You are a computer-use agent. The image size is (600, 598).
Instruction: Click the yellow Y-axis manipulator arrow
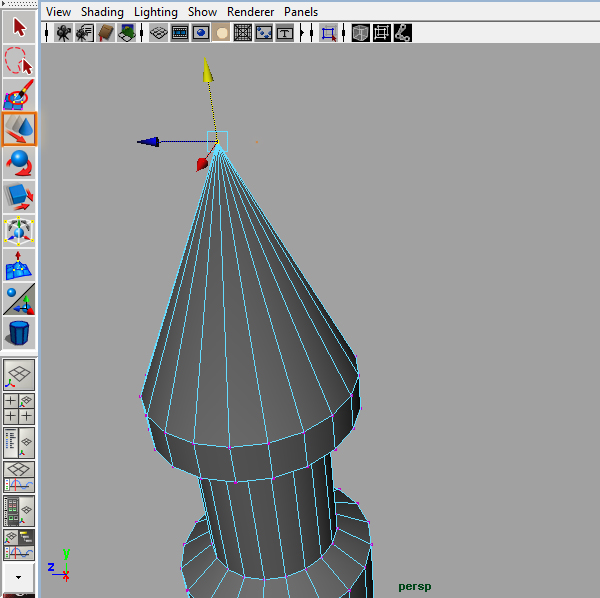click(x=207, y=70)
